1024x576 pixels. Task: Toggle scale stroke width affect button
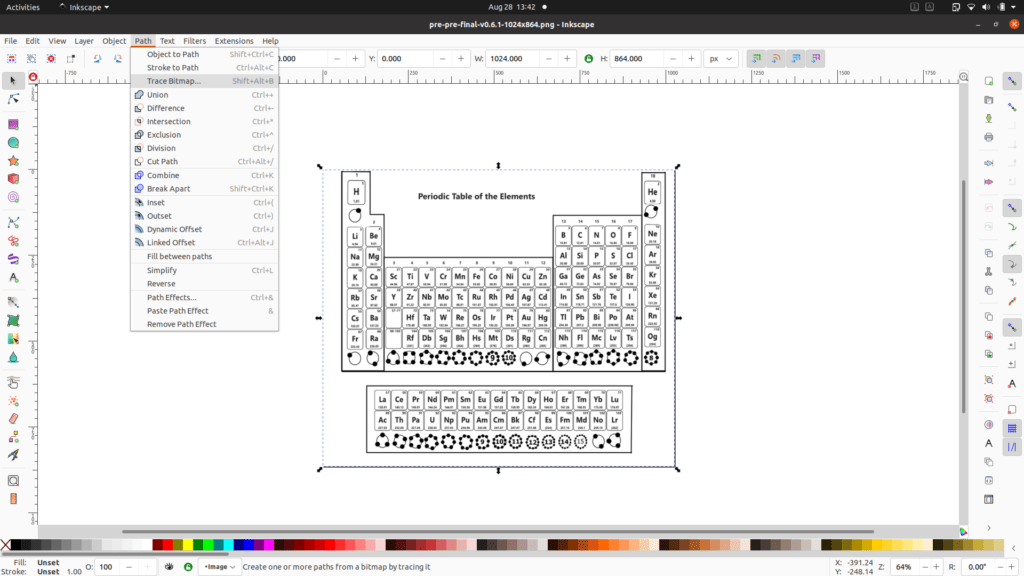click(756, 58)
